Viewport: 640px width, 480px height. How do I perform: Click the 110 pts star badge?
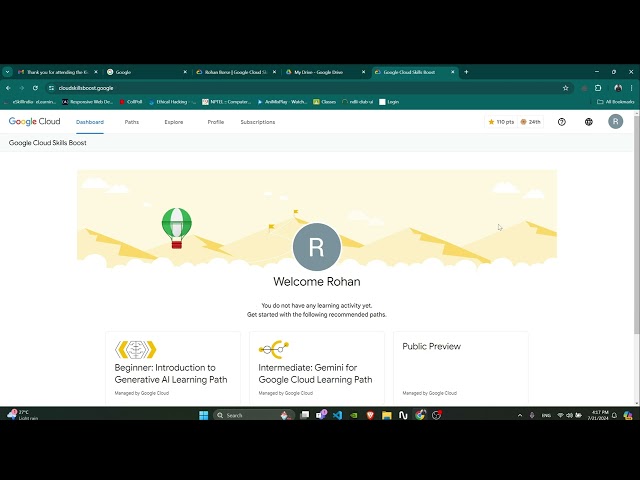pyautogui.click(x=501, y=122)
